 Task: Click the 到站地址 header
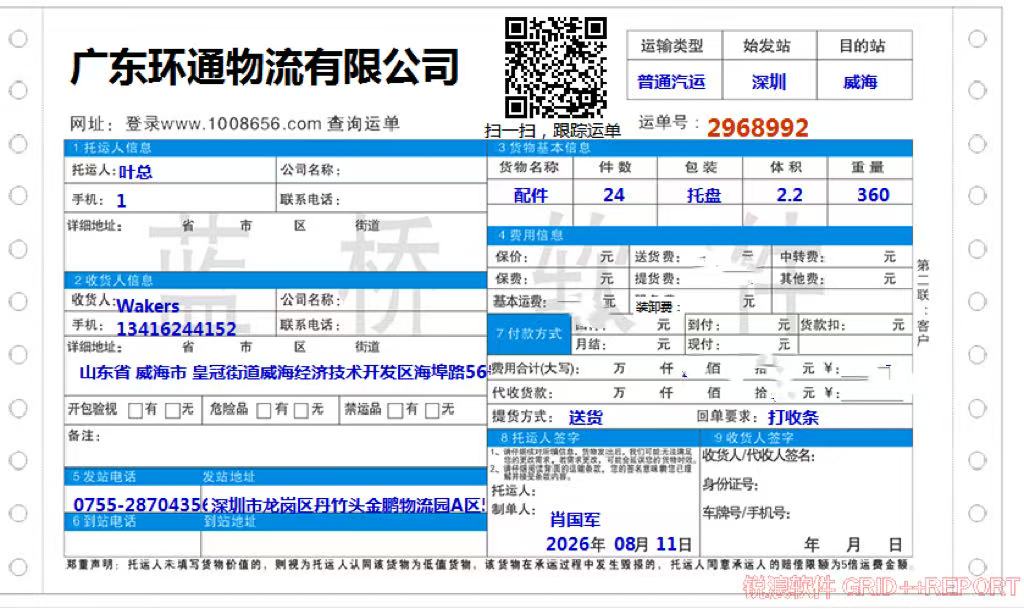tap(230, 522)
